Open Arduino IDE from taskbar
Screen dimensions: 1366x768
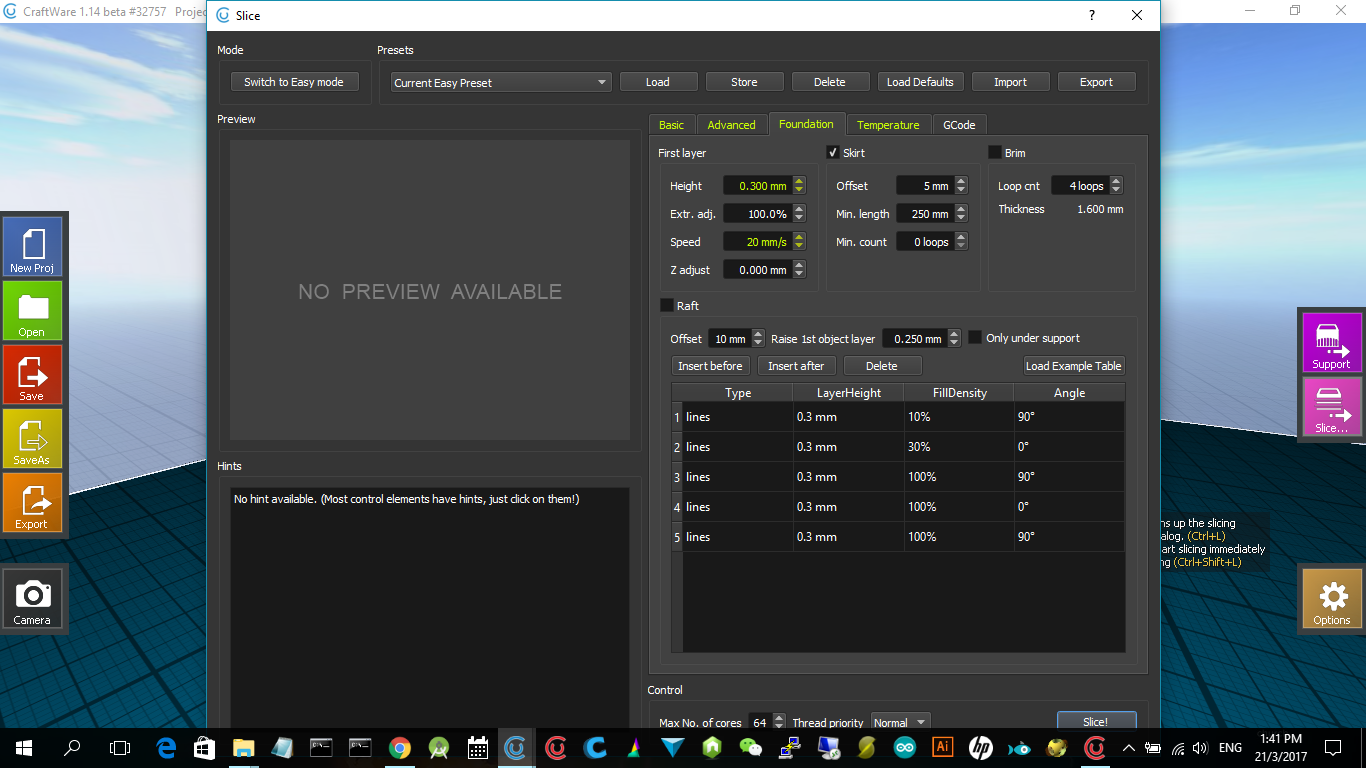(904, 747)
